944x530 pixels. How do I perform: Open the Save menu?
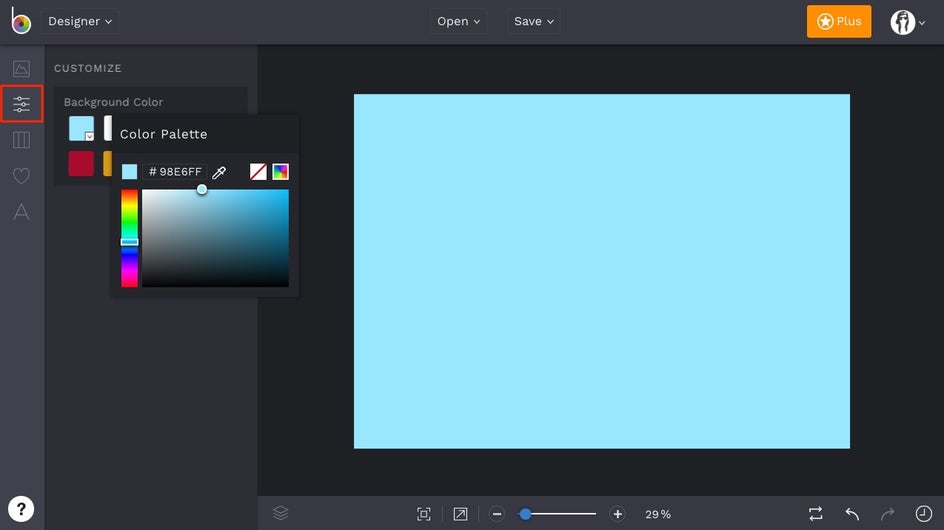click(534, 21)
